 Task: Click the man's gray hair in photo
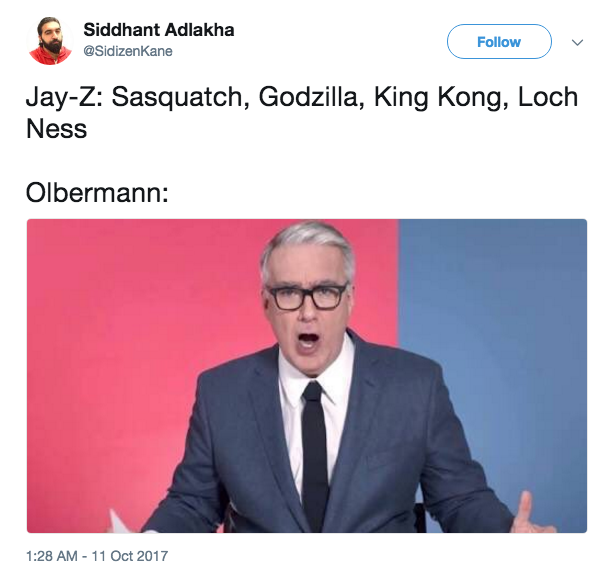click(308, 244)
